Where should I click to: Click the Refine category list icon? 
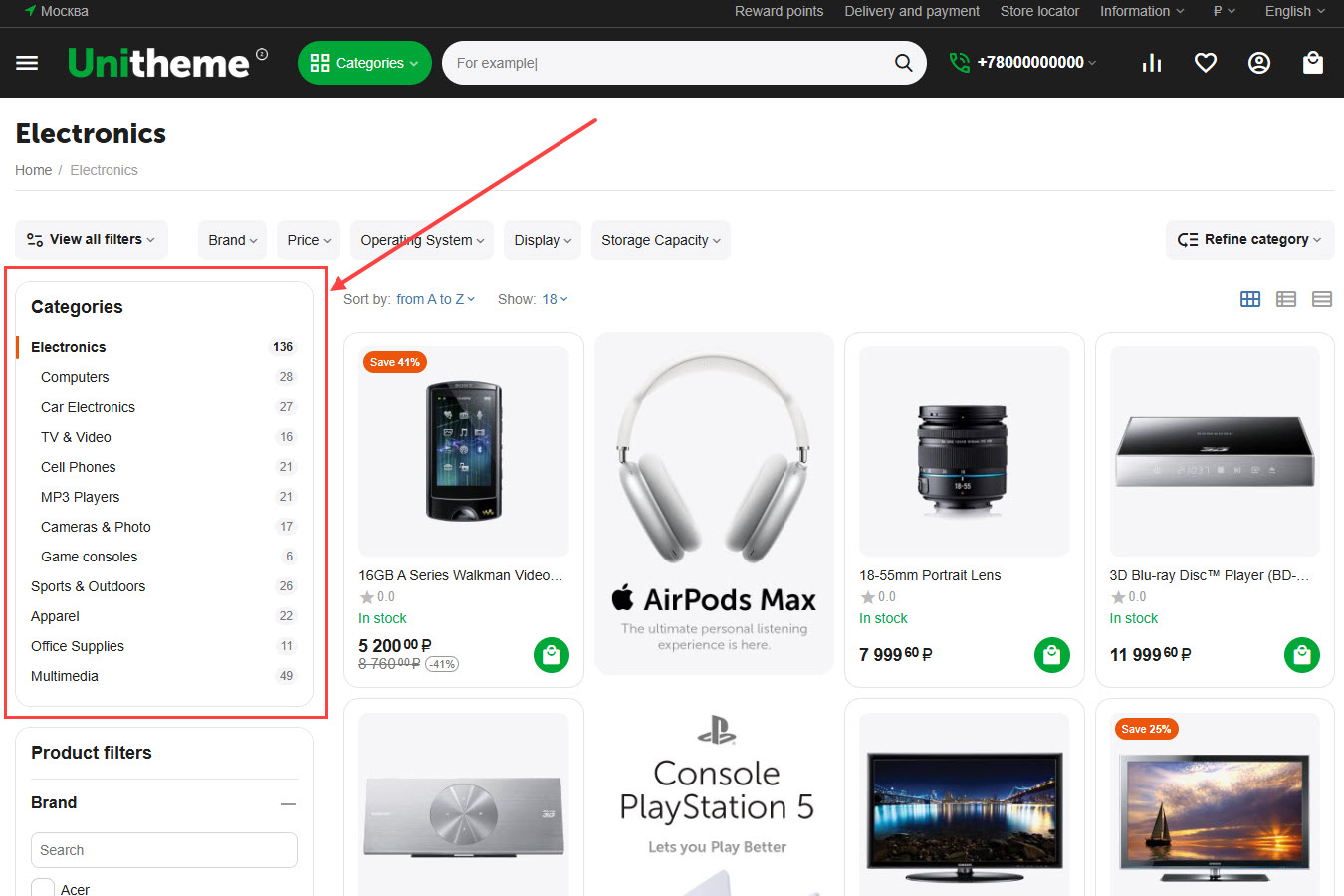coord(1188,240)
